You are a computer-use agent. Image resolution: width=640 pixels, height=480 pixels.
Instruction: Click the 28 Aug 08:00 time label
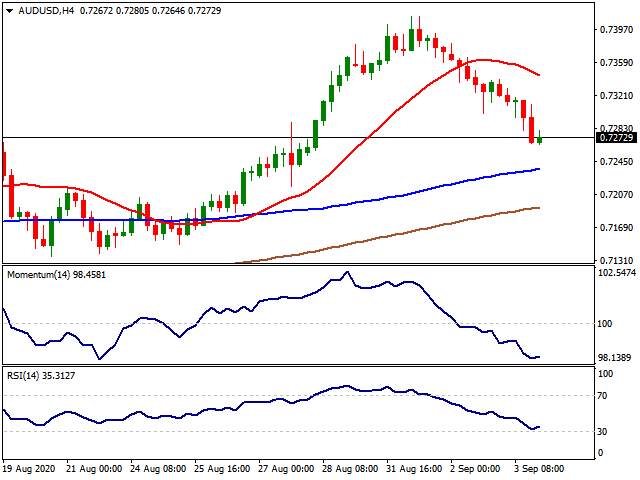351,469
